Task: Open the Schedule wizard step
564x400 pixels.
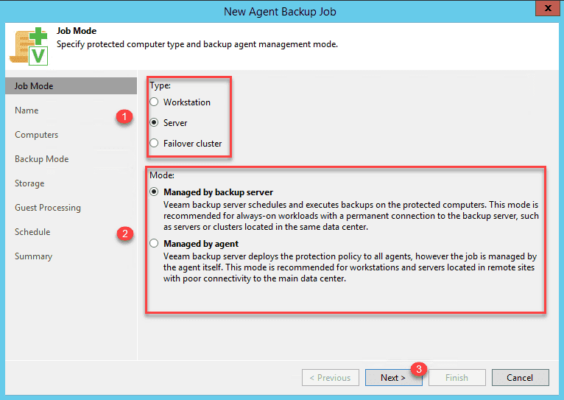Action: coord(32,232)
